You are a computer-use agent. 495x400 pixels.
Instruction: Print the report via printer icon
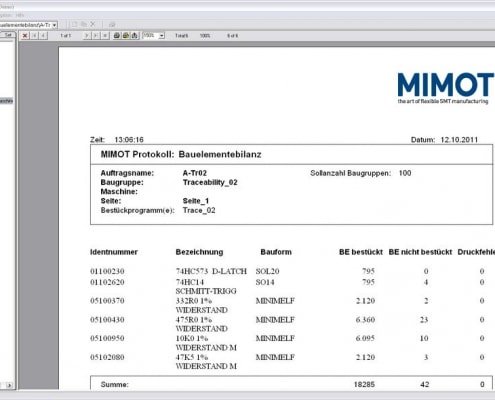pyautogui.click(x=117, y=36)
